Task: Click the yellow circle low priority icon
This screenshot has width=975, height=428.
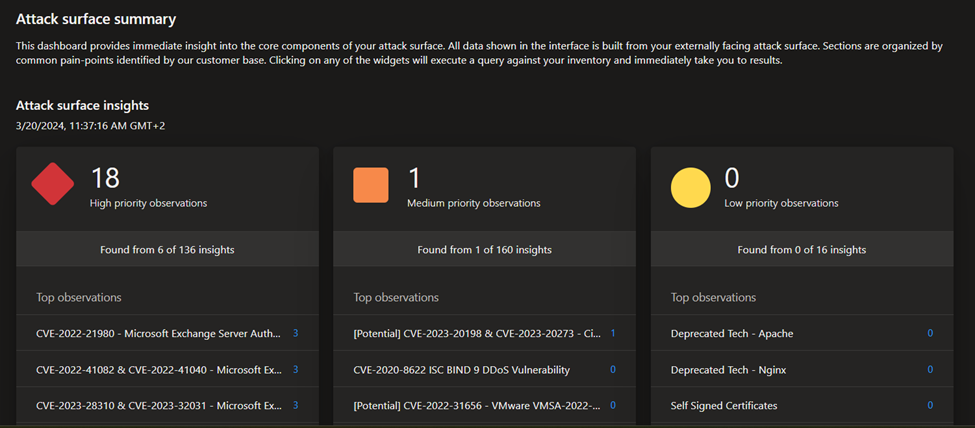Action: pos(690,187)
